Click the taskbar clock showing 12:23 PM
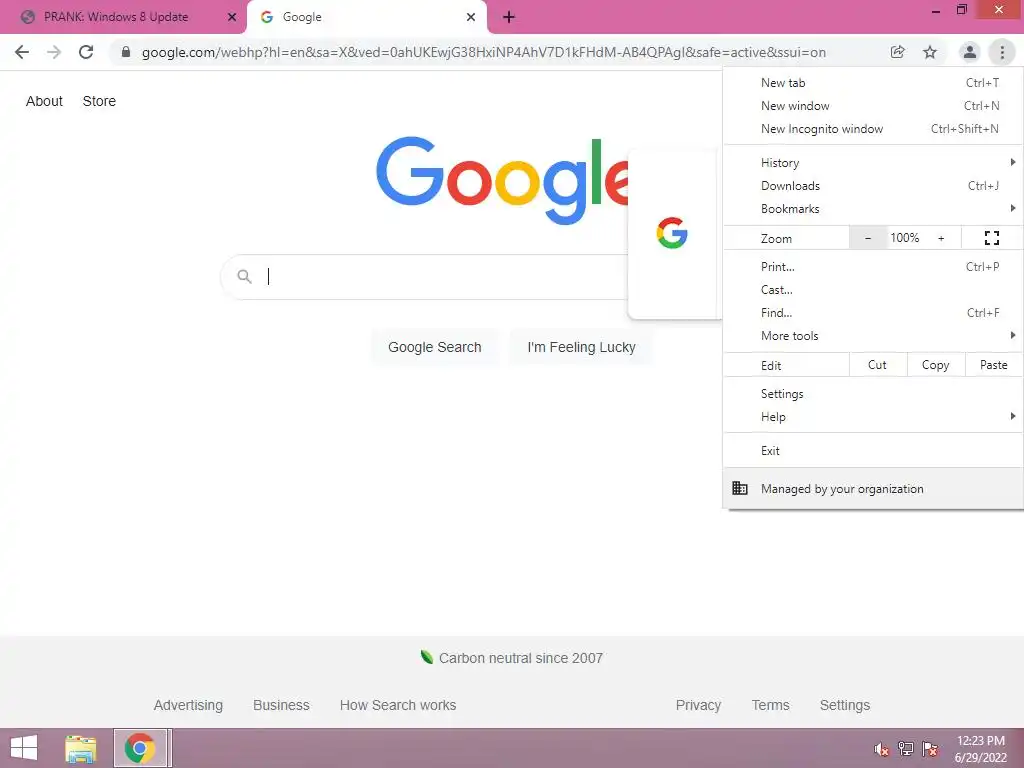Viewport: 1024px width, 768px height. pyautogui.click(x=981, y=749)
